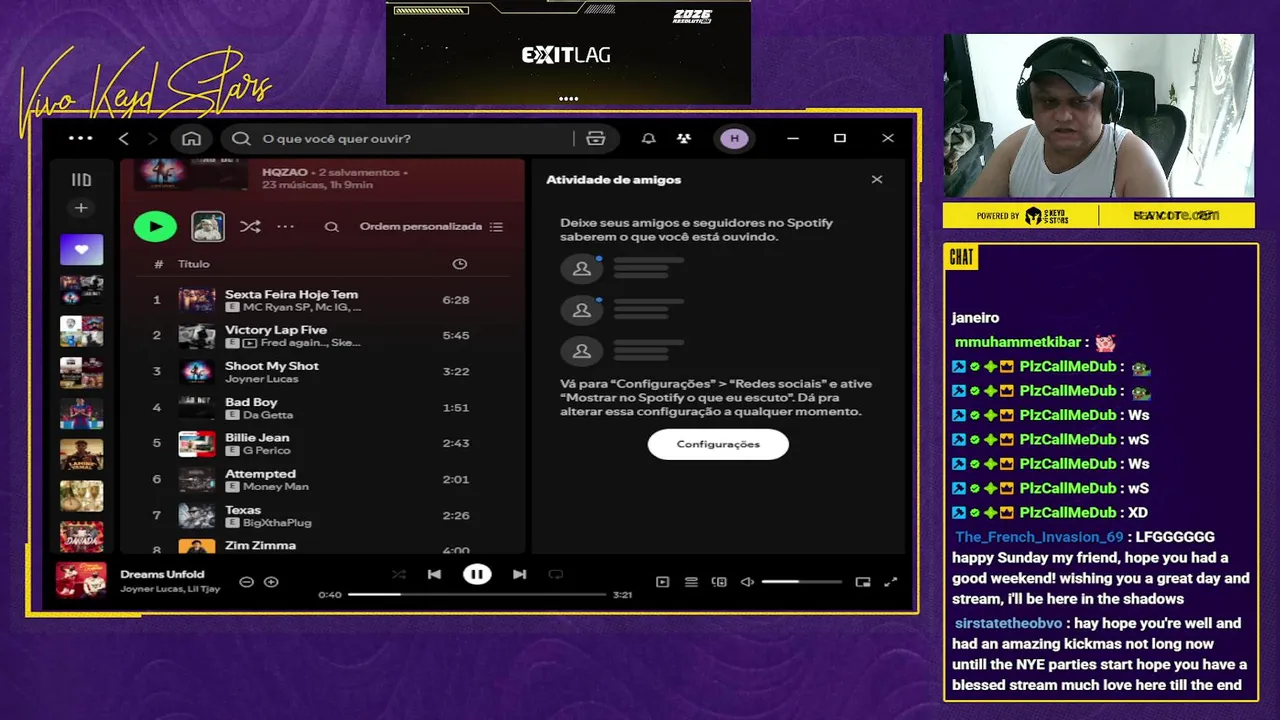Sort by duration clock column header
1280x720 pixels.
tap(460, 264)
